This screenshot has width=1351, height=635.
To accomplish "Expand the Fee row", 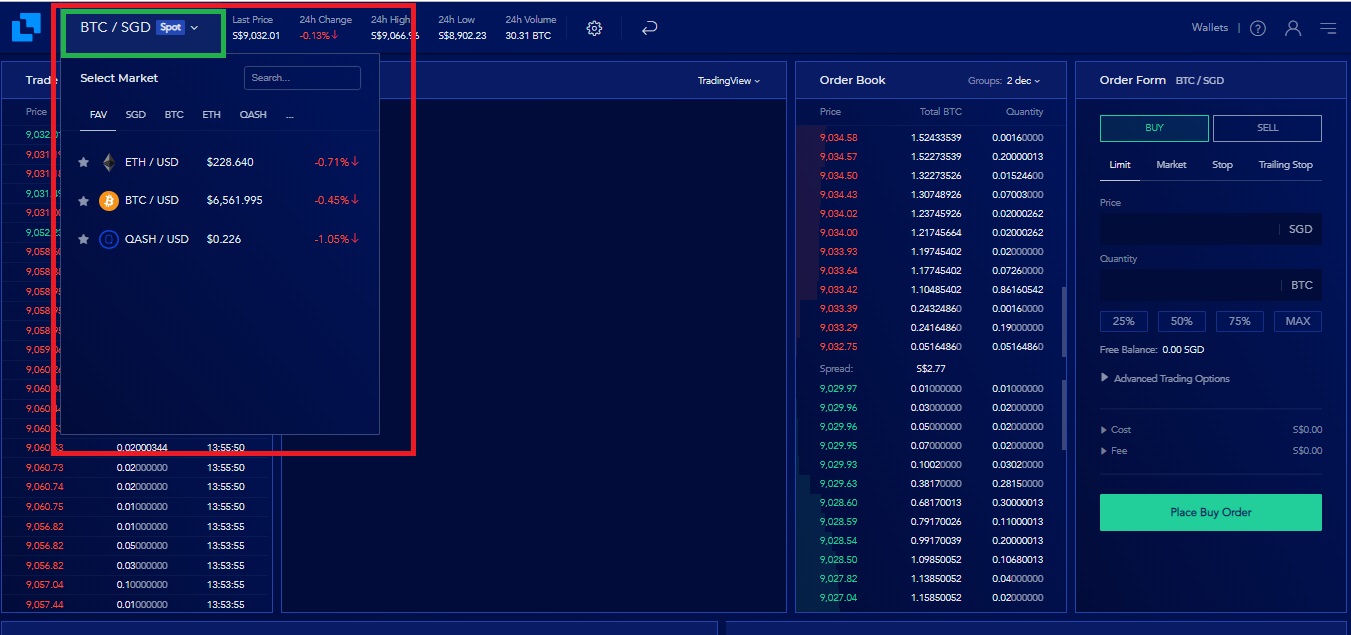I will pyautogui.click(x=1113, y=450).
